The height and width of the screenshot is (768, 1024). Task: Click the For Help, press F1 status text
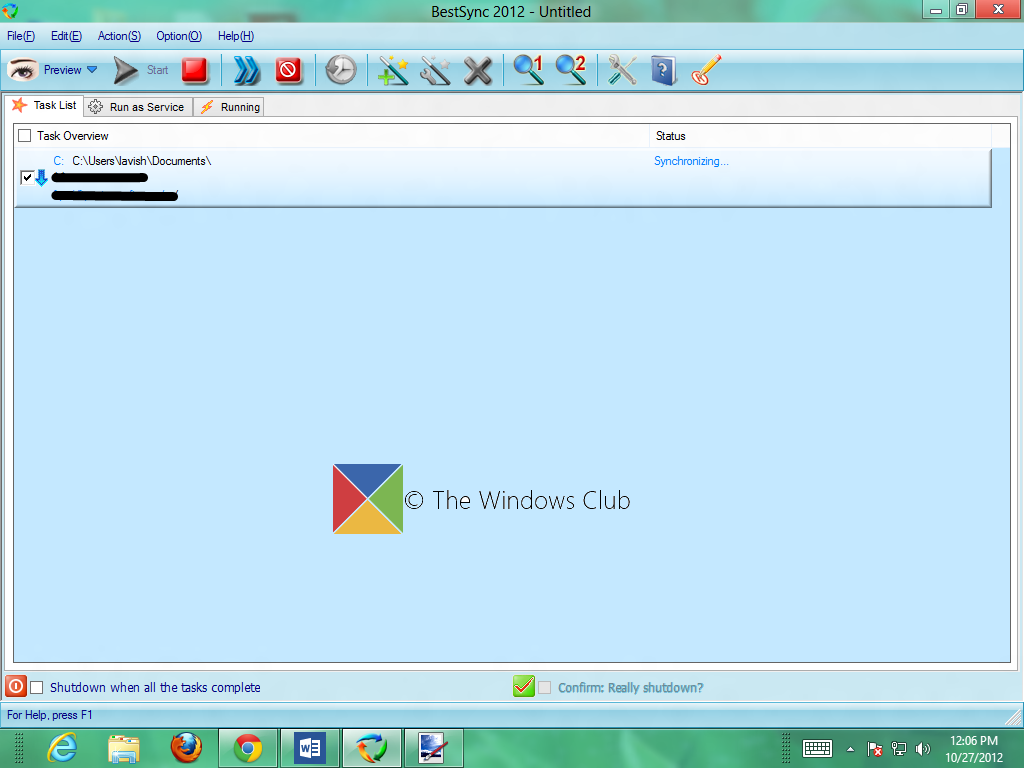(x=50, y=715)
